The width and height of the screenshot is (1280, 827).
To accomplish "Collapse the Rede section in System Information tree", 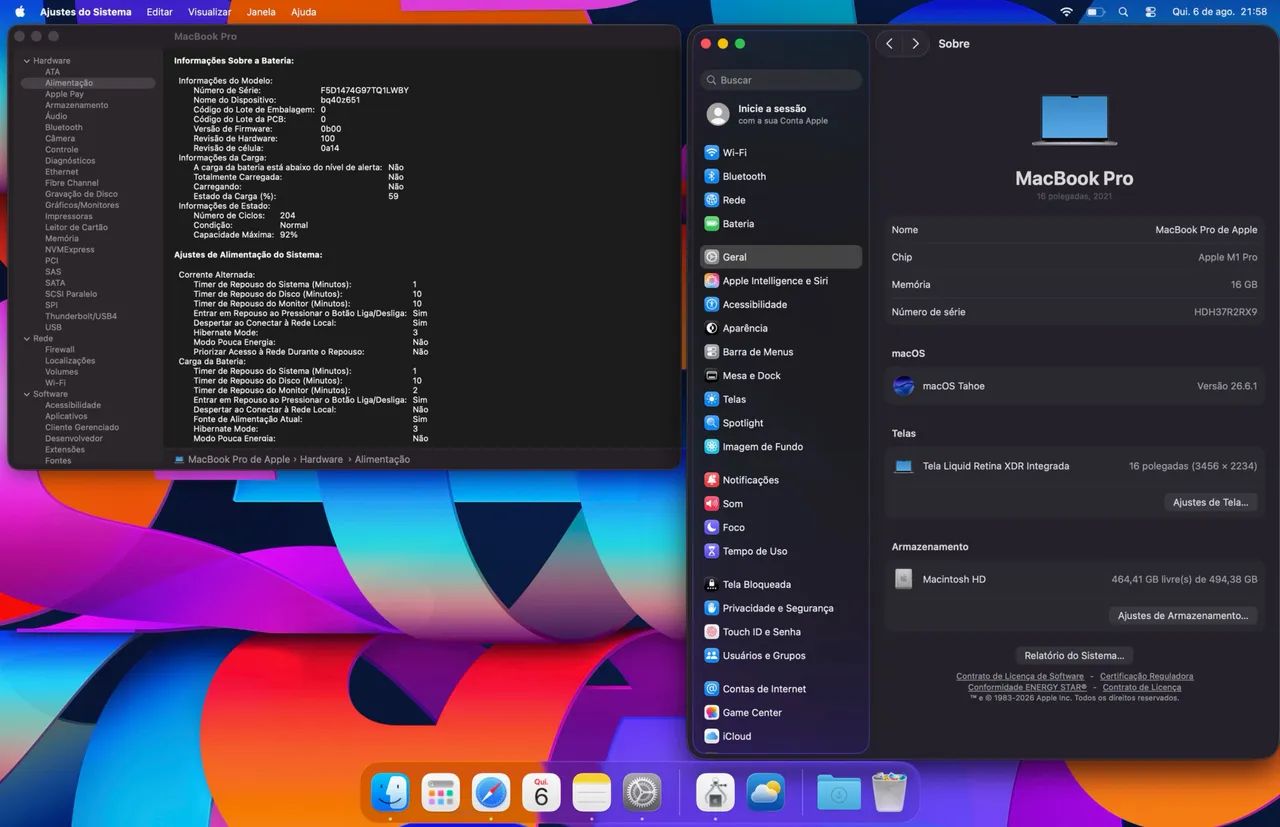I will [x=26, y=339].
